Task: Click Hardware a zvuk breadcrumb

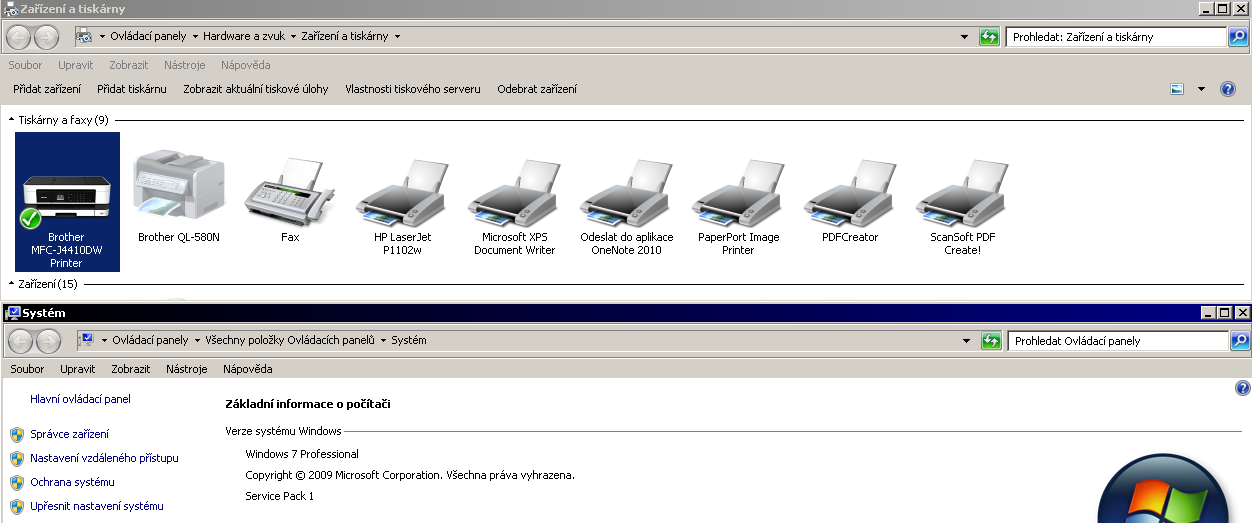Action: coord(244,37)
